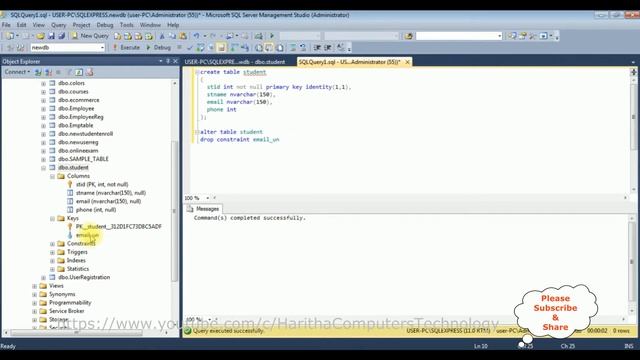
Task: Click Refresh icon in Object Explorer toolbar
Action: click(79, 72)
